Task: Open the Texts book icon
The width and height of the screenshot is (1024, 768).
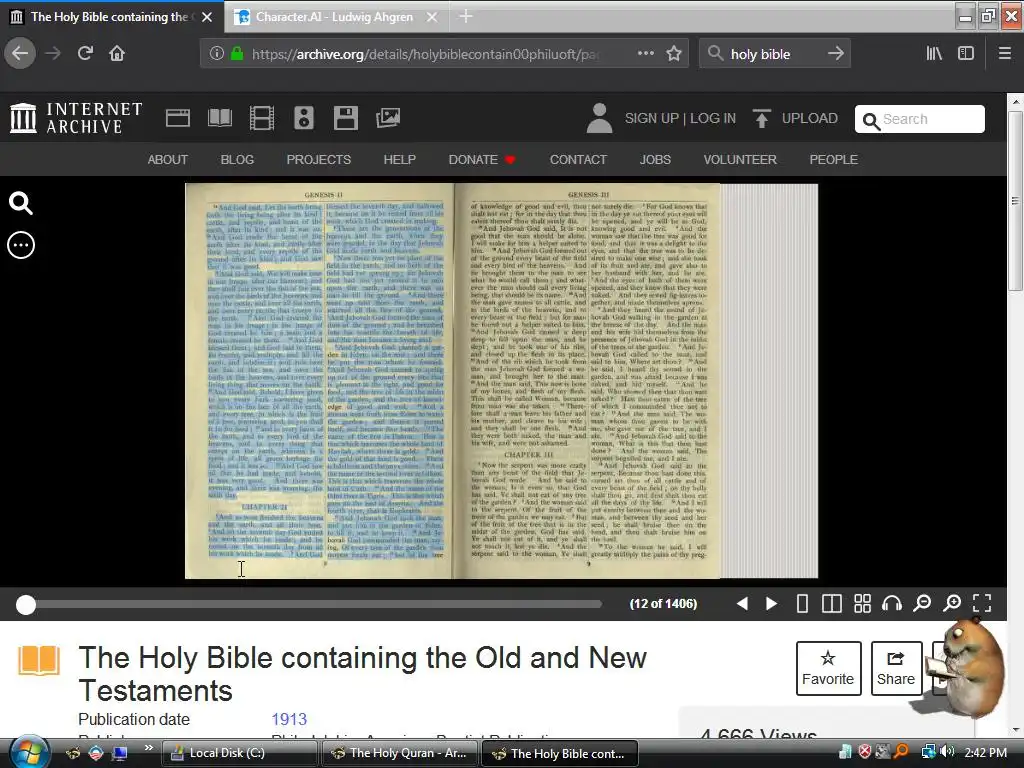Action: 220,118
